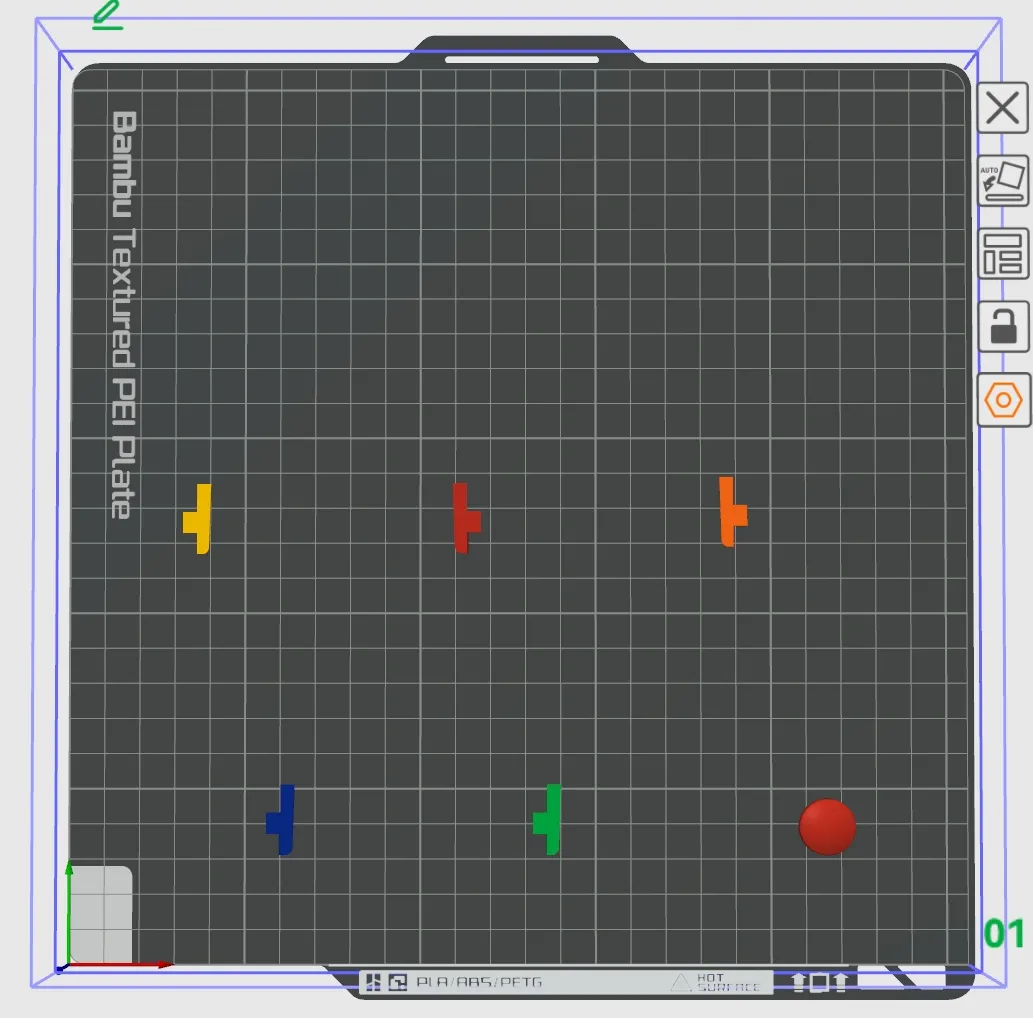Toggle the plate lock icon
The width and height of the screenshot is (1033, 1018).
click(x=1003, y=327)
